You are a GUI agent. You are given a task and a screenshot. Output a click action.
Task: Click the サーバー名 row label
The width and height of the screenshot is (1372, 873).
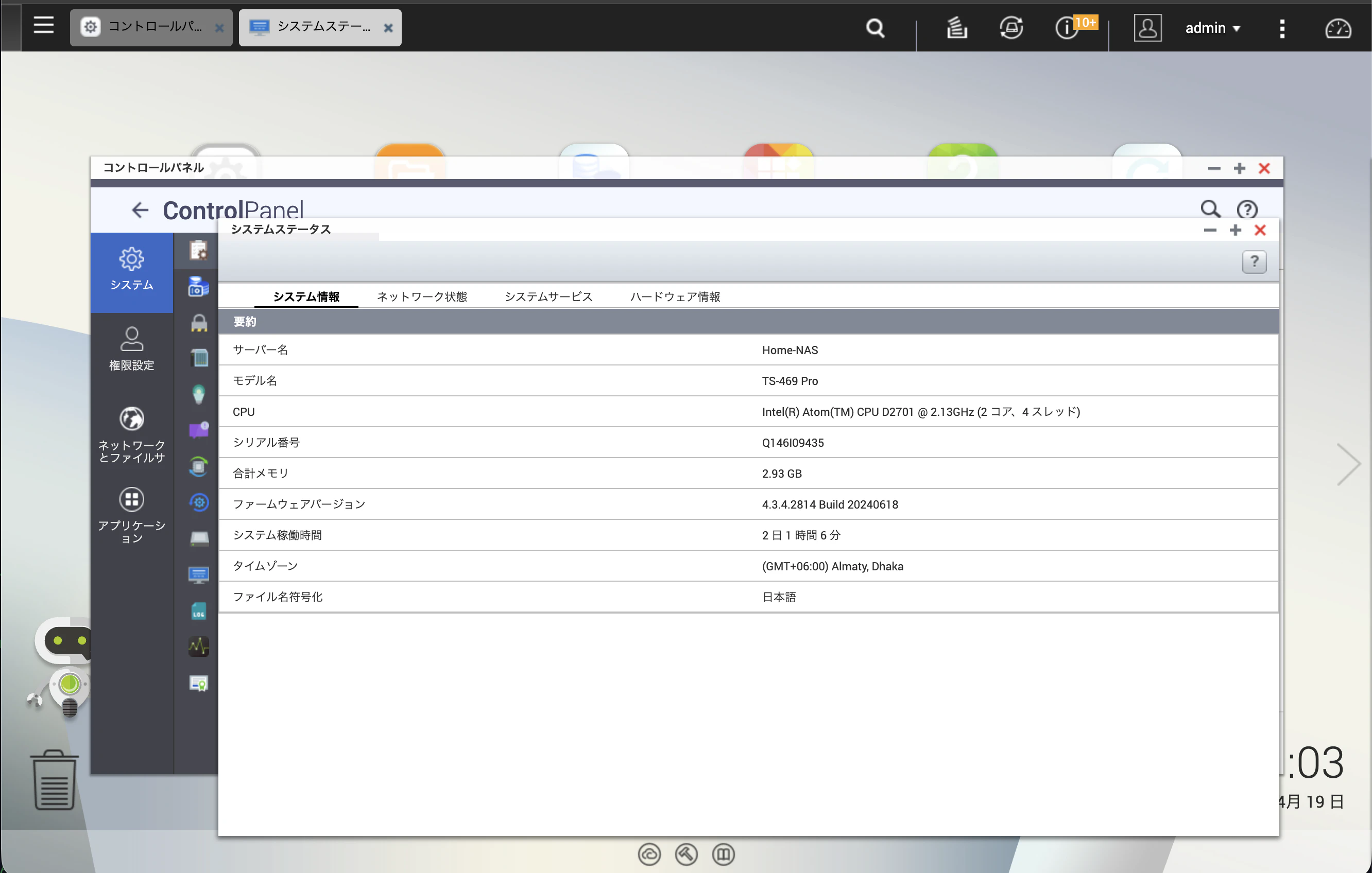click(x=261, y=350)
